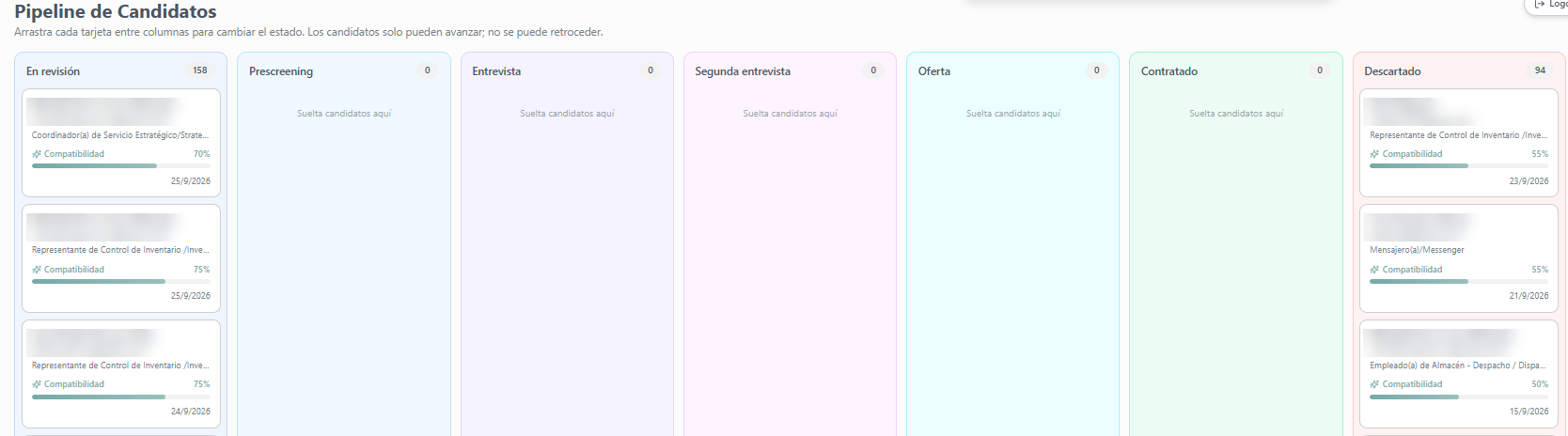1568x436 pixels.
Task: Click the 70% compatibility progress bar
Action: coord(121,165)
